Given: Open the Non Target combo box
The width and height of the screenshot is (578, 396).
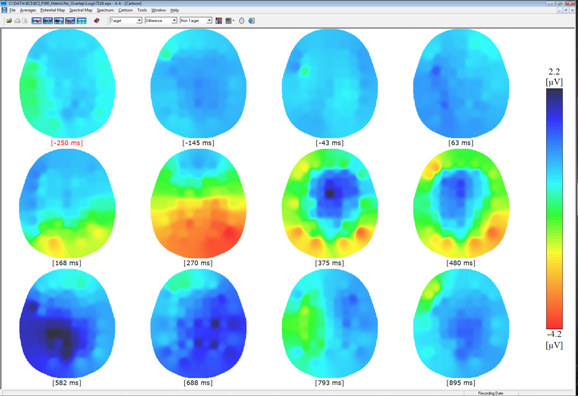Looking at the screenshot, I should [196, 21].
